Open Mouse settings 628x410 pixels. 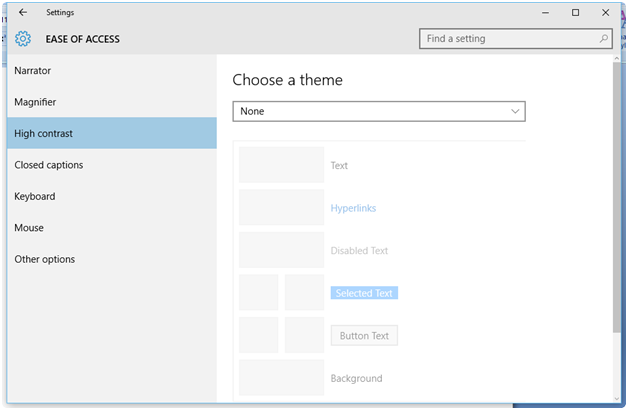(29, 228)
